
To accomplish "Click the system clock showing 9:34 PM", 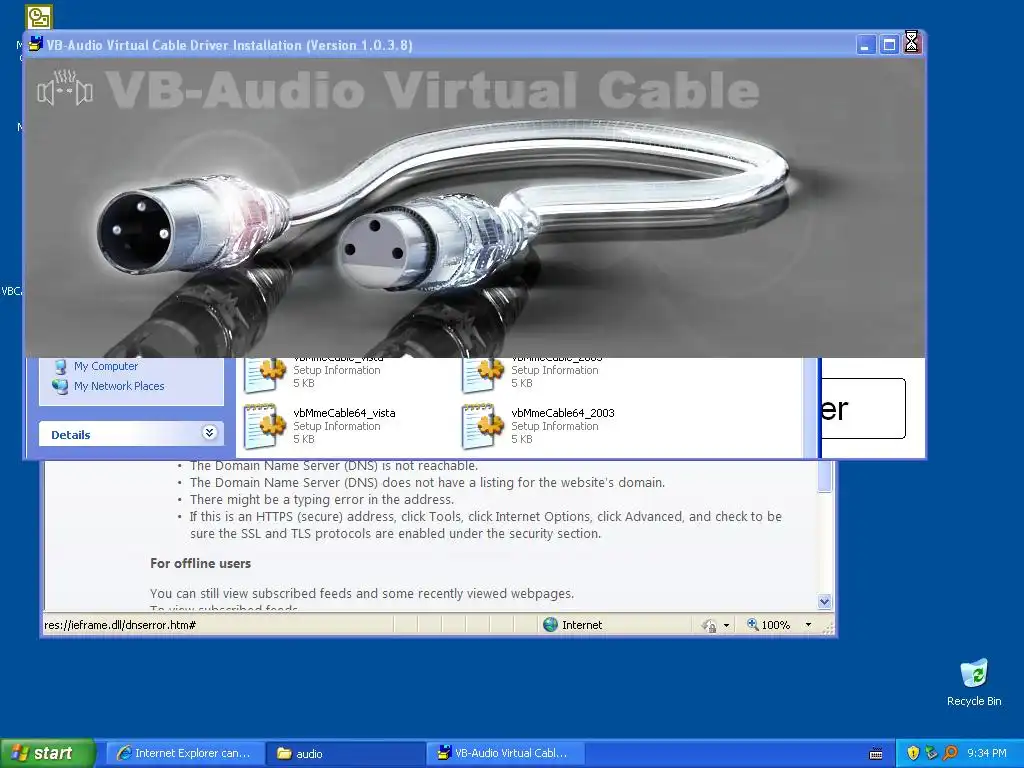I will pos(987,753).
